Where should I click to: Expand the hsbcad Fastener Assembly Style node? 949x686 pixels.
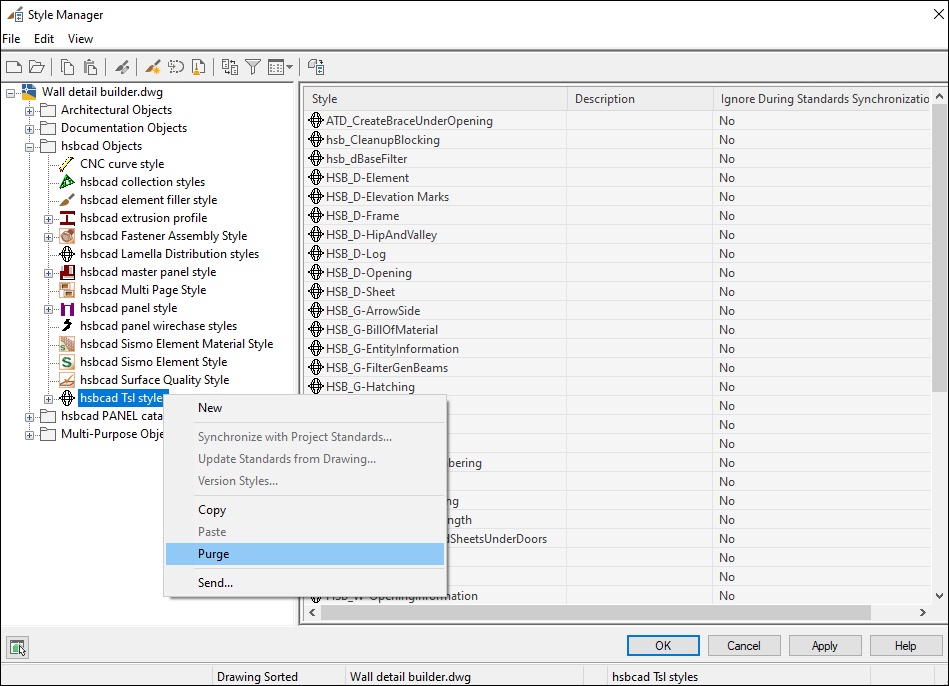pos(48,237)
